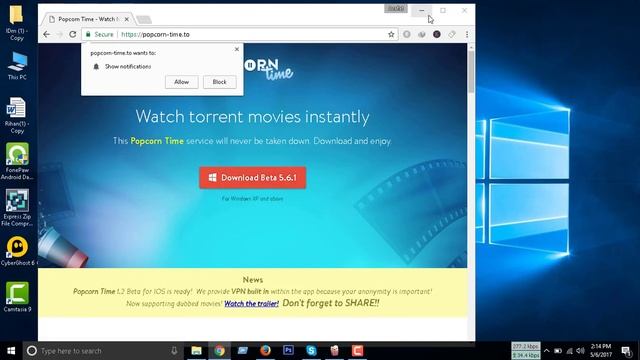The image size is (640, 360).
Task: Close the notification permission popup
Action: (237, 49)
